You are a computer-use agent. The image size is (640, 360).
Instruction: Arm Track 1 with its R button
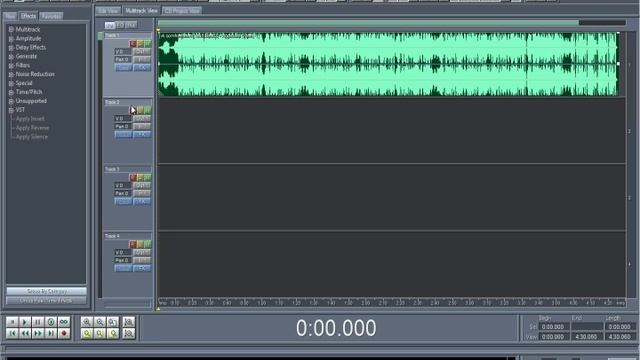[133, 43]
